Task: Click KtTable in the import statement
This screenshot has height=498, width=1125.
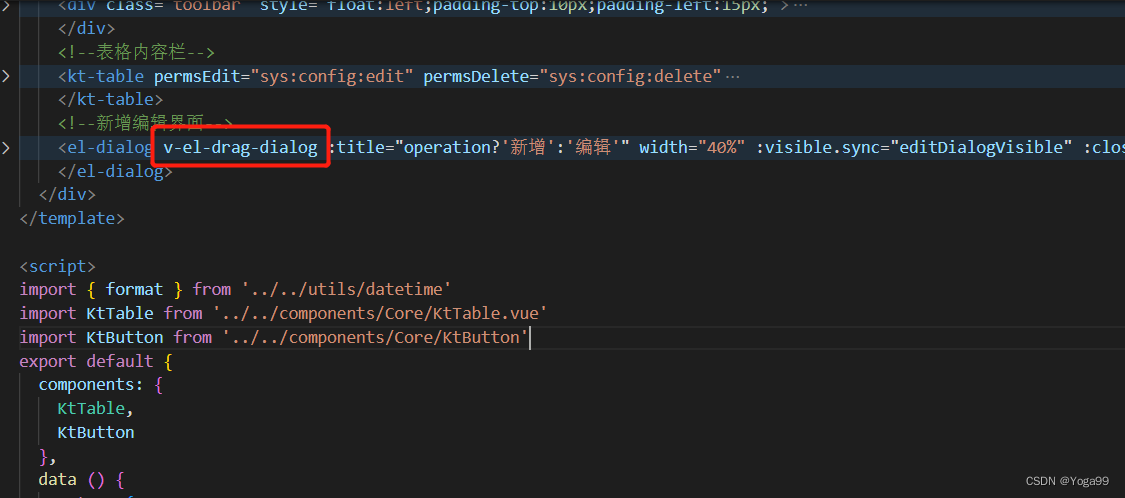Action: tap(120, 313)
